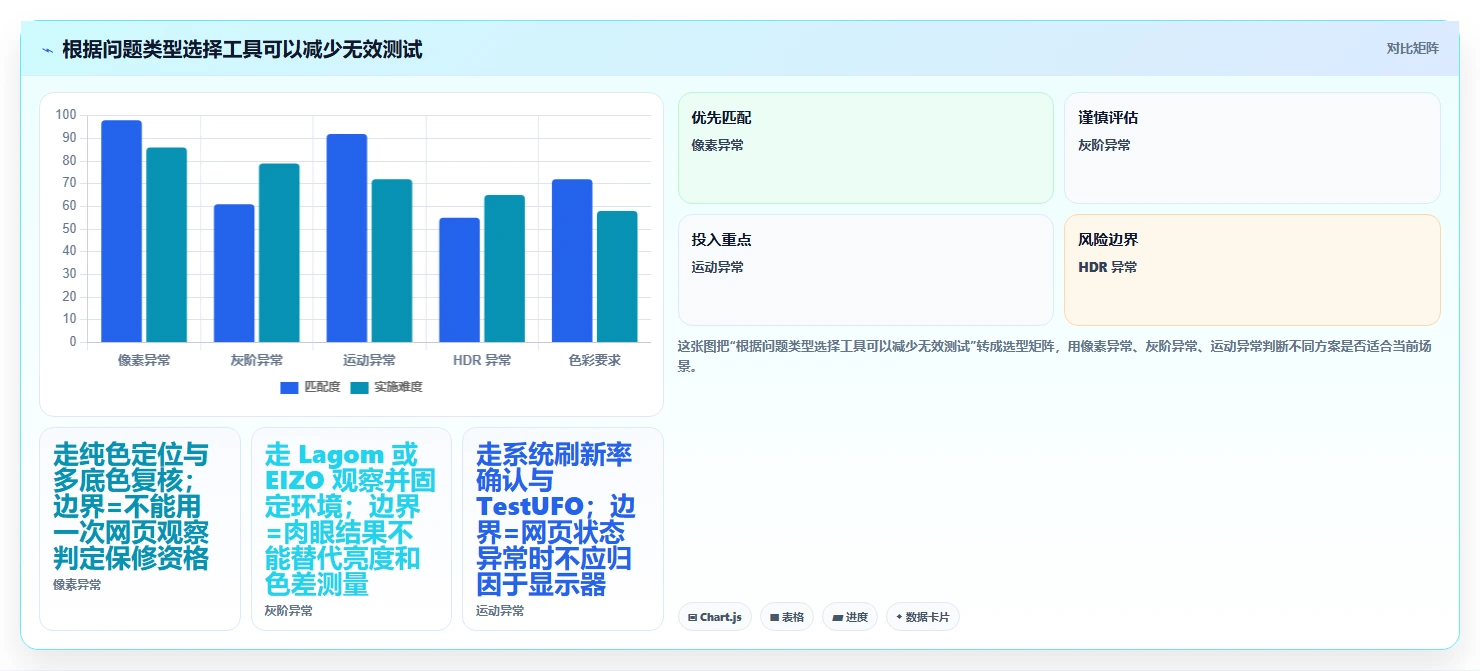Click the header title 根据问题类型选择工具可以减少无效测试

pos(242,50)
